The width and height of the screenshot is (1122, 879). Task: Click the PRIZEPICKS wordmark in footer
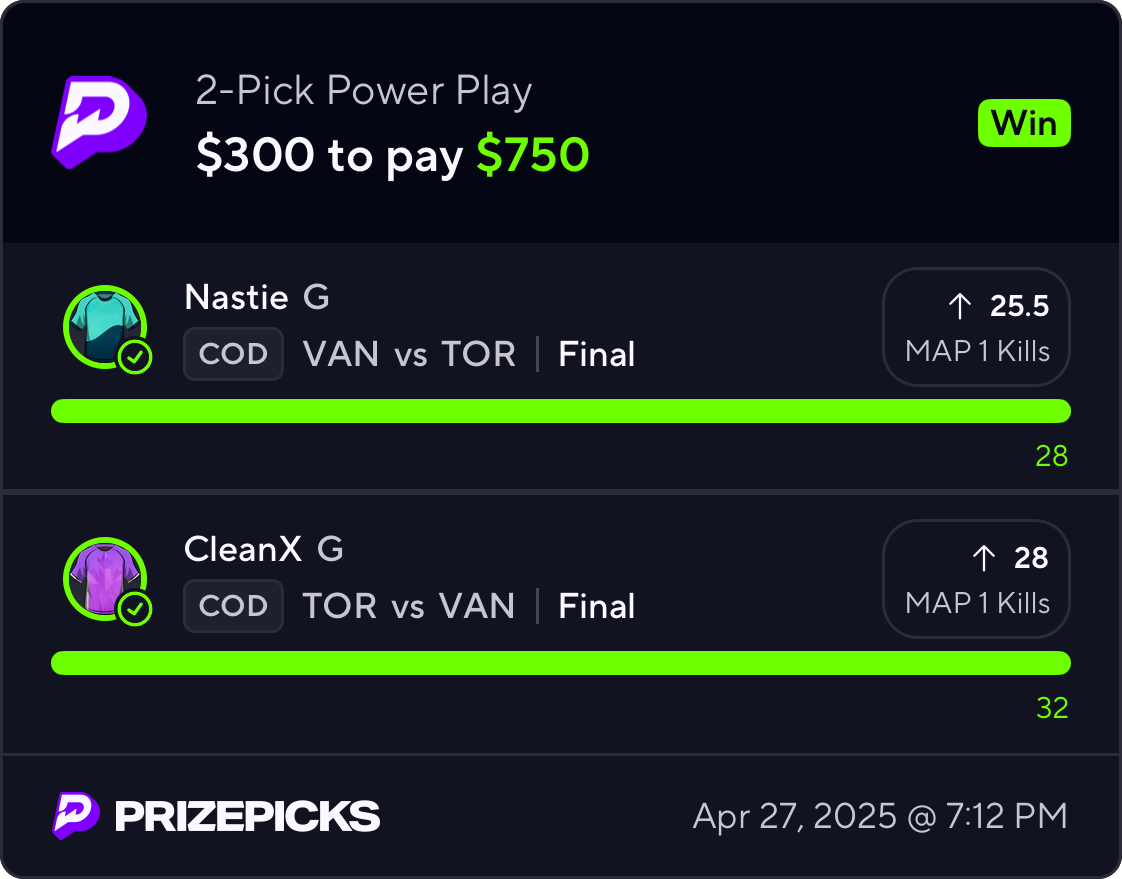(248, 816)
